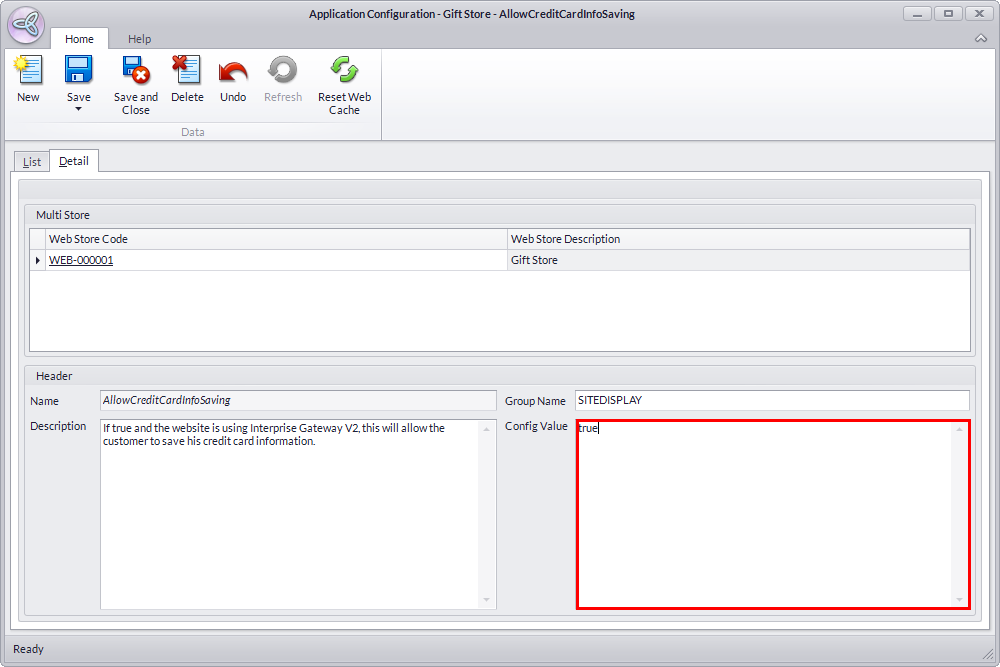Select the row indicator arrow for WEB-000001

(38, 260)
